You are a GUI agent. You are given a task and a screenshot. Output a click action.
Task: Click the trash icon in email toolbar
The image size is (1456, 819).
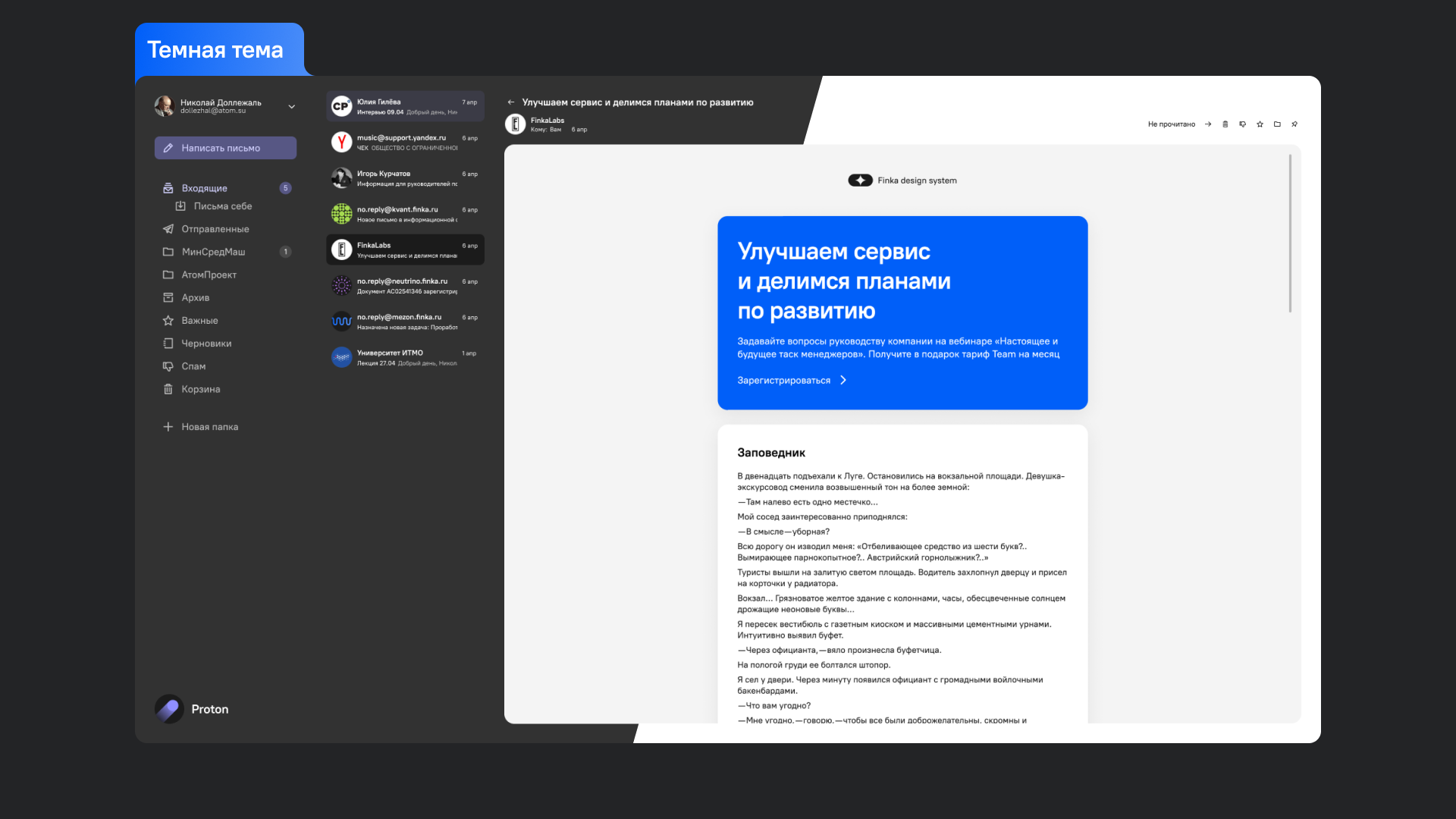point(1225,124)
